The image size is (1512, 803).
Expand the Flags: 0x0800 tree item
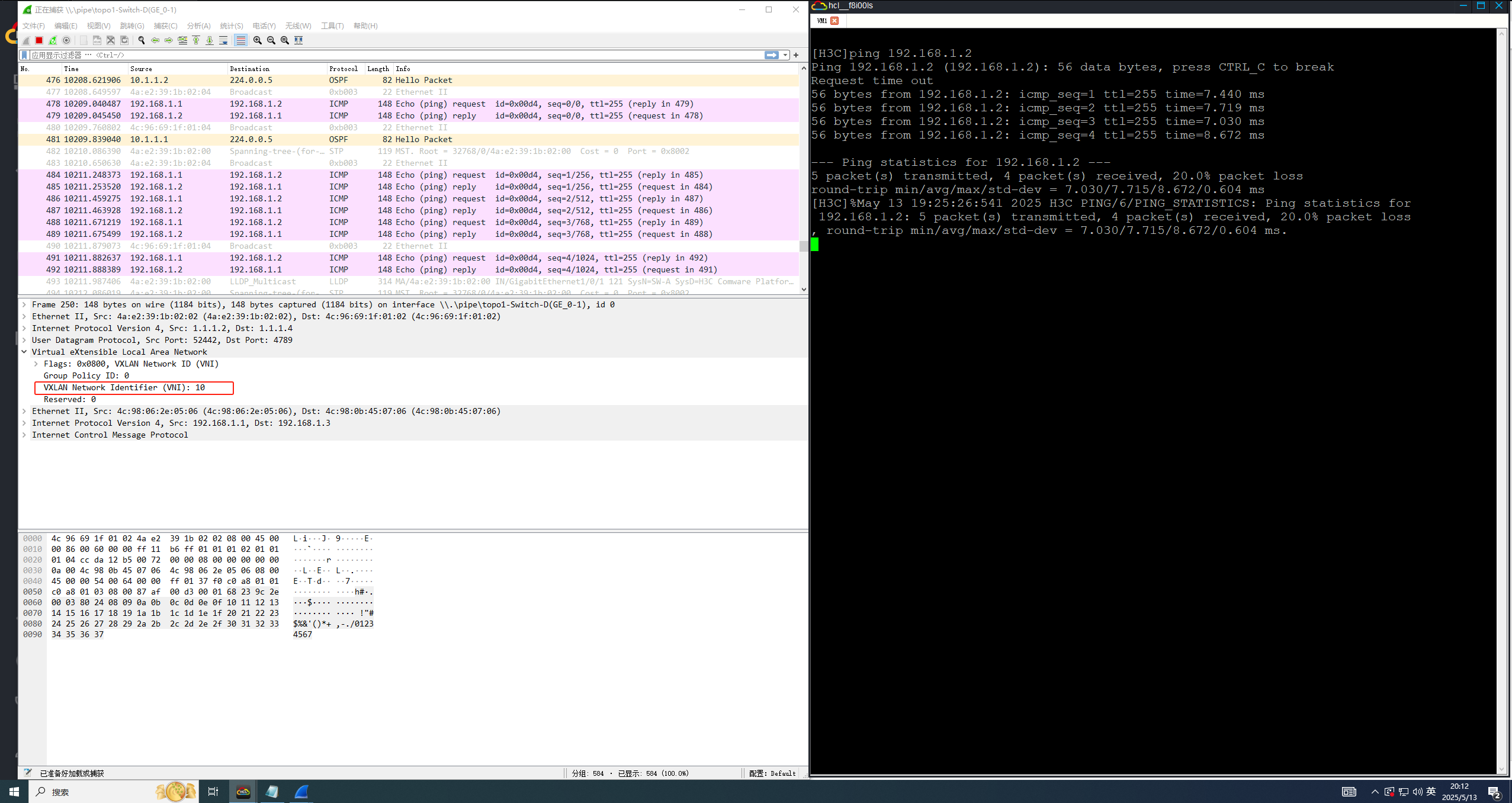tap(36, 364)
